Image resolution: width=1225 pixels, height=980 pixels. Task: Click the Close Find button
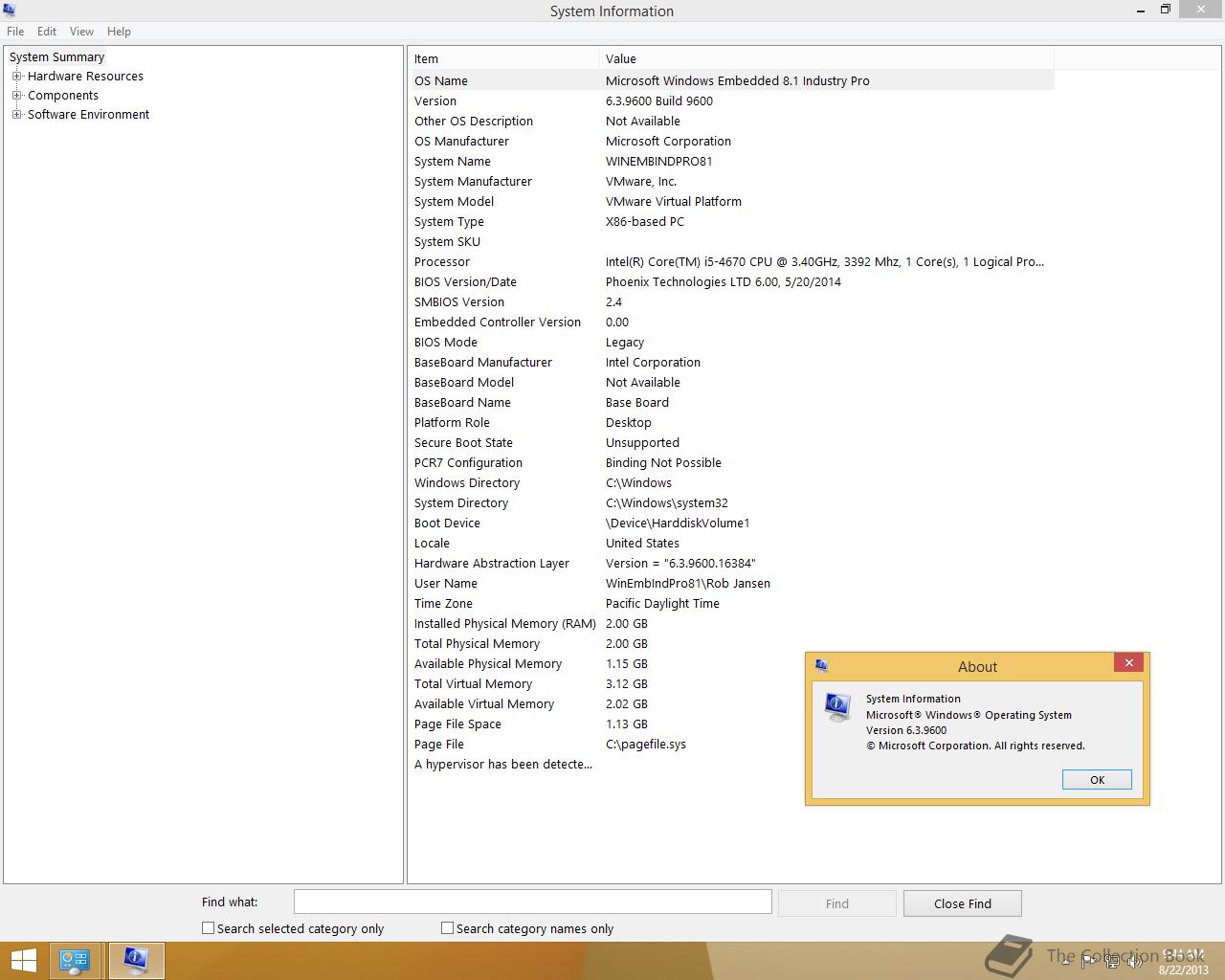[x=963, y=903]
